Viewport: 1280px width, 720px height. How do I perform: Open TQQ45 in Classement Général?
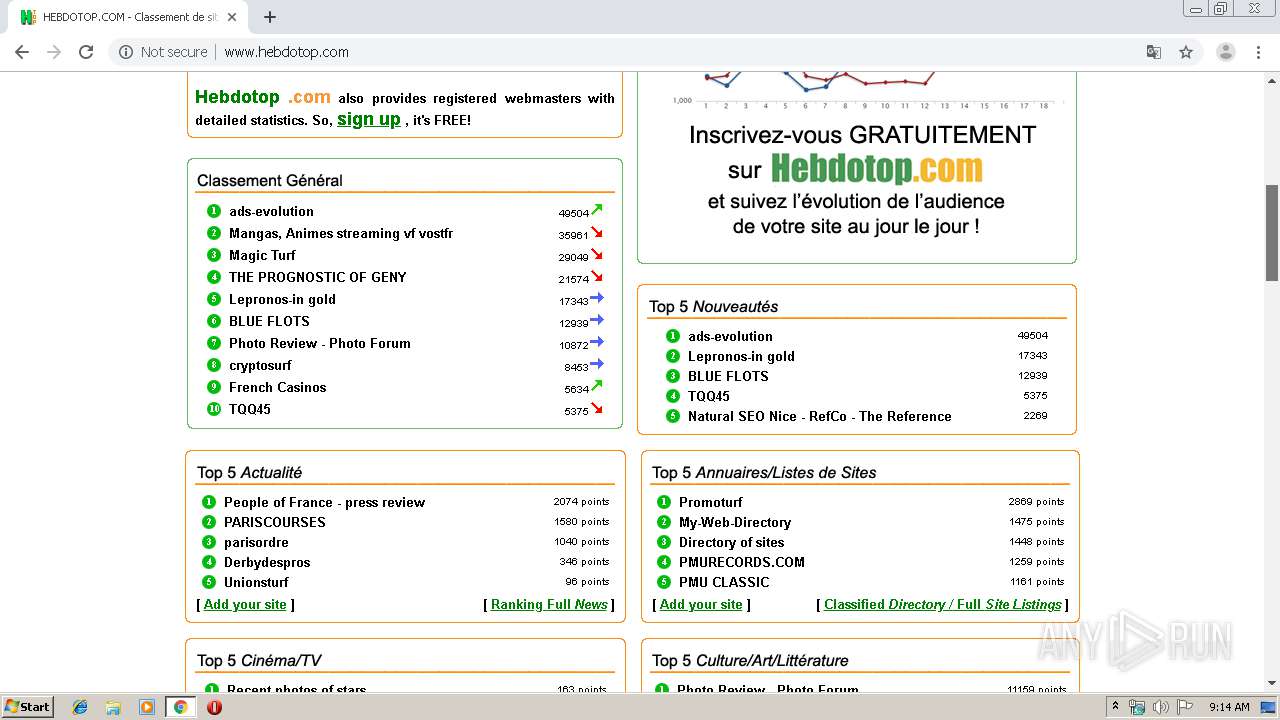pyautogui.click(x=249, y=409)
